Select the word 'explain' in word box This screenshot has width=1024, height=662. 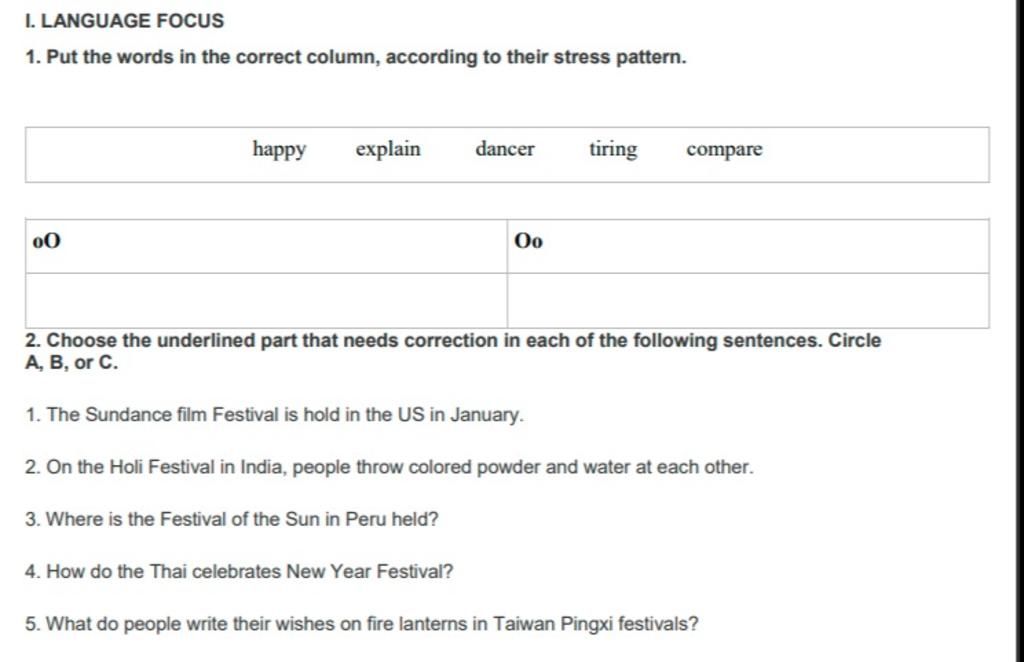pyautogui.click(x=388, y=150)
